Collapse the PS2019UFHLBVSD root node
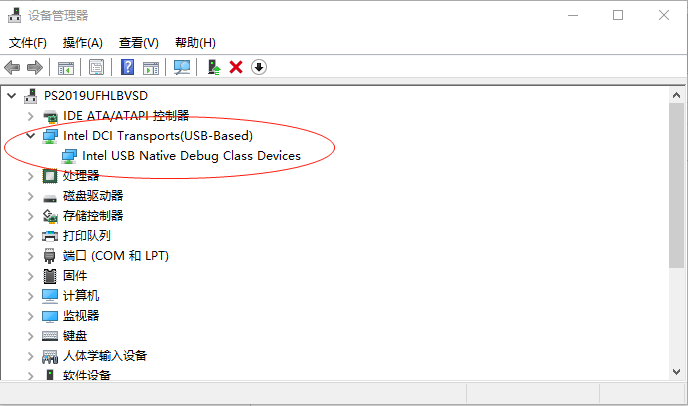The width and height of the screenshot is (688, 406). tap(12, 95)
